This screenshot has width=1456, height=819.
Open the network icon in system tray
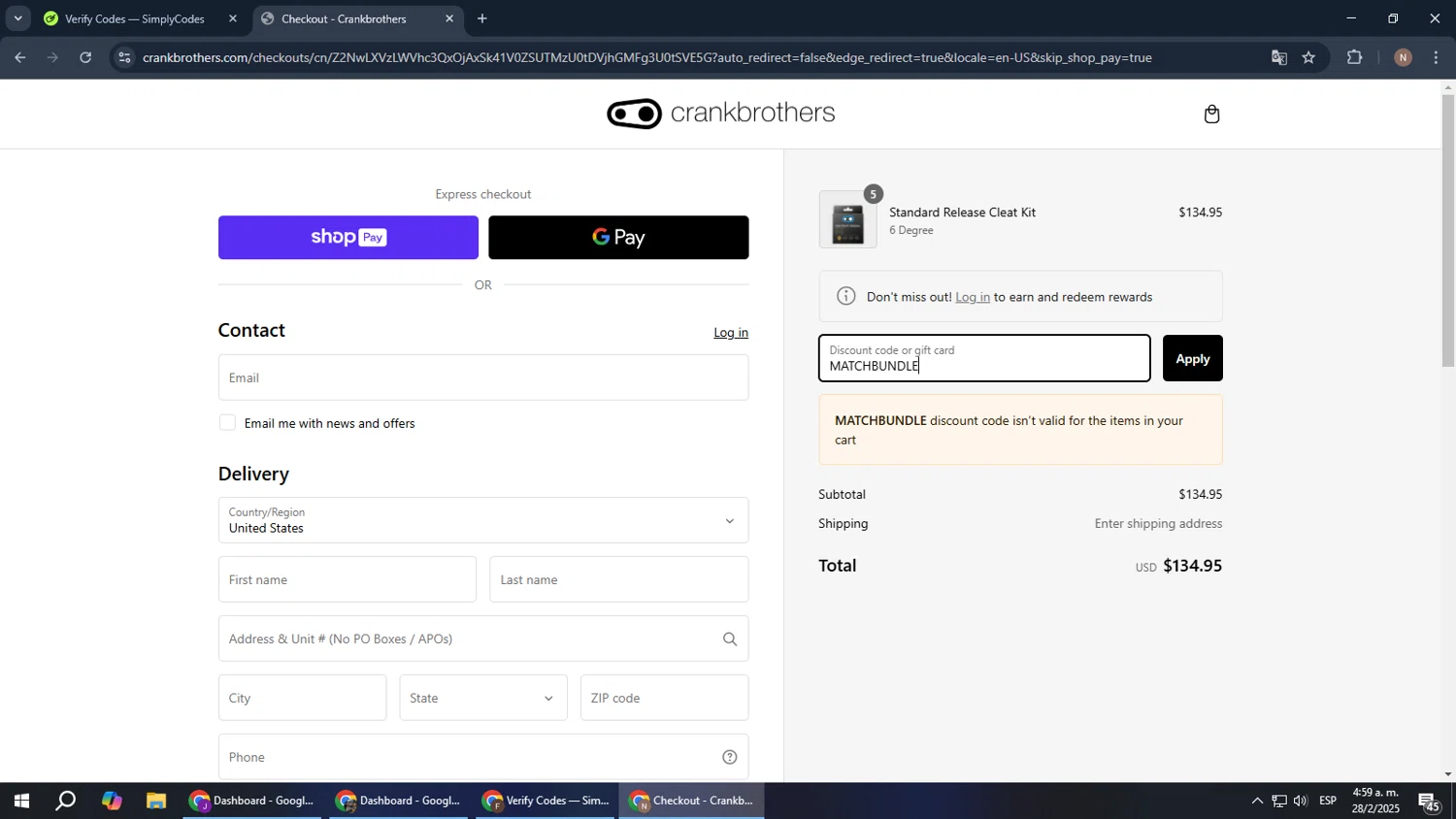(x=1279, y=801)
